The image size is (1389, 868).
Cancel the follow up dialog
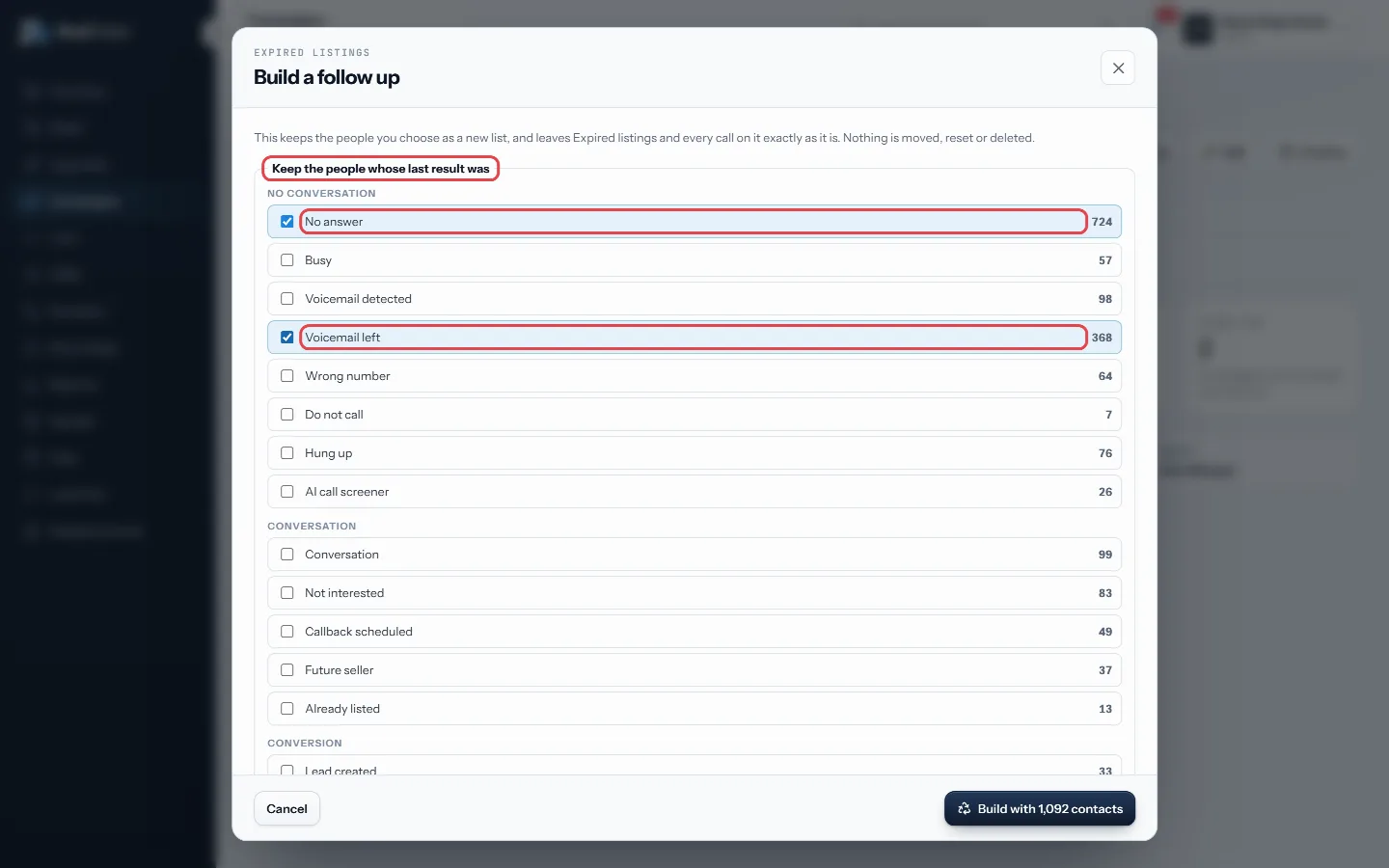(286, 809)
